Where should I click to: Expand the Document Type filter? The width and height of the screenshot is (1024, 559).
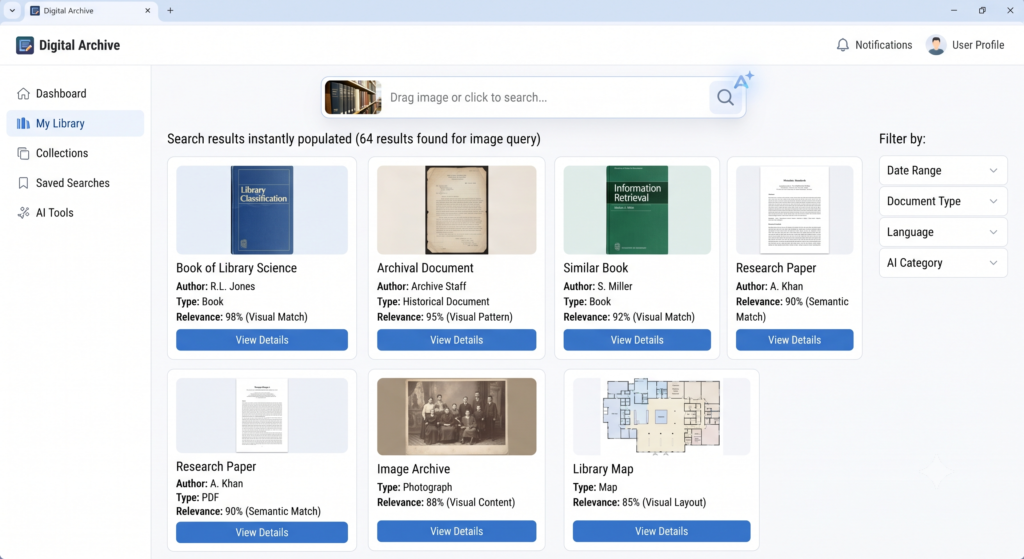[942, 201]
